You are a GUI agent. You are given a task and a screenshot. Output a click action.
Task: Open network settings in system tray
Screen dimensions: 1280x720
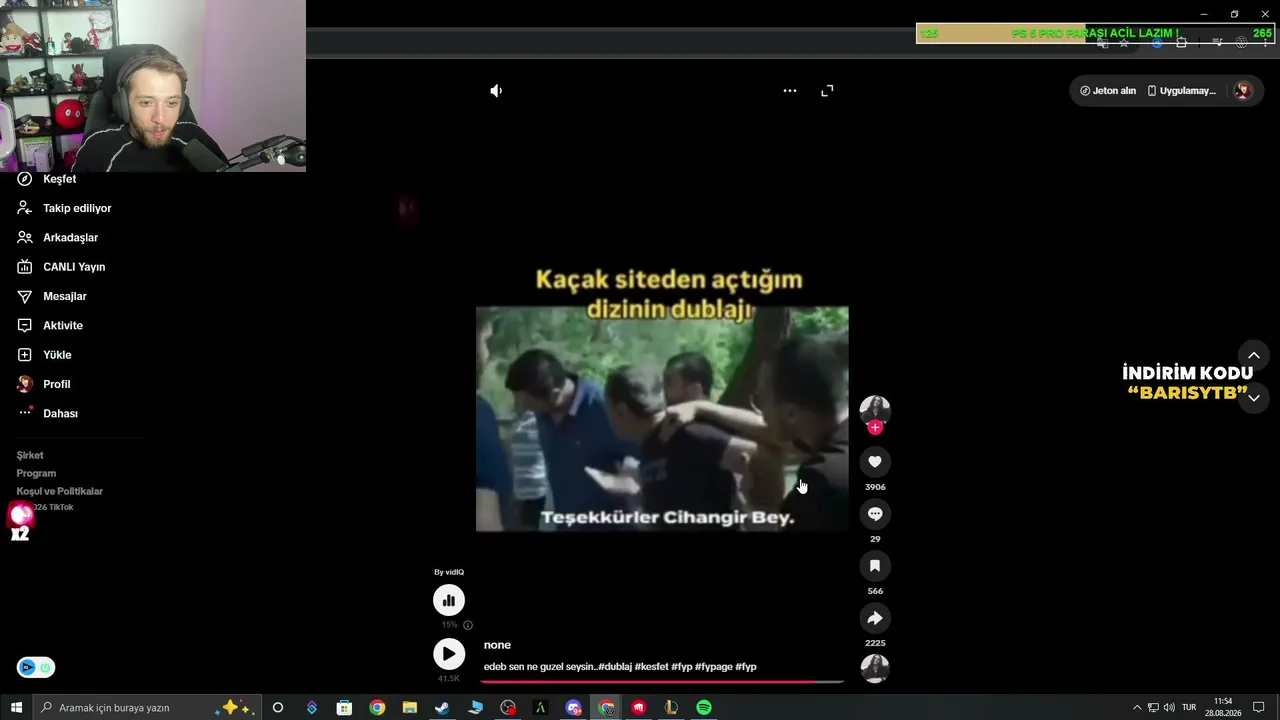point(1153,708)
